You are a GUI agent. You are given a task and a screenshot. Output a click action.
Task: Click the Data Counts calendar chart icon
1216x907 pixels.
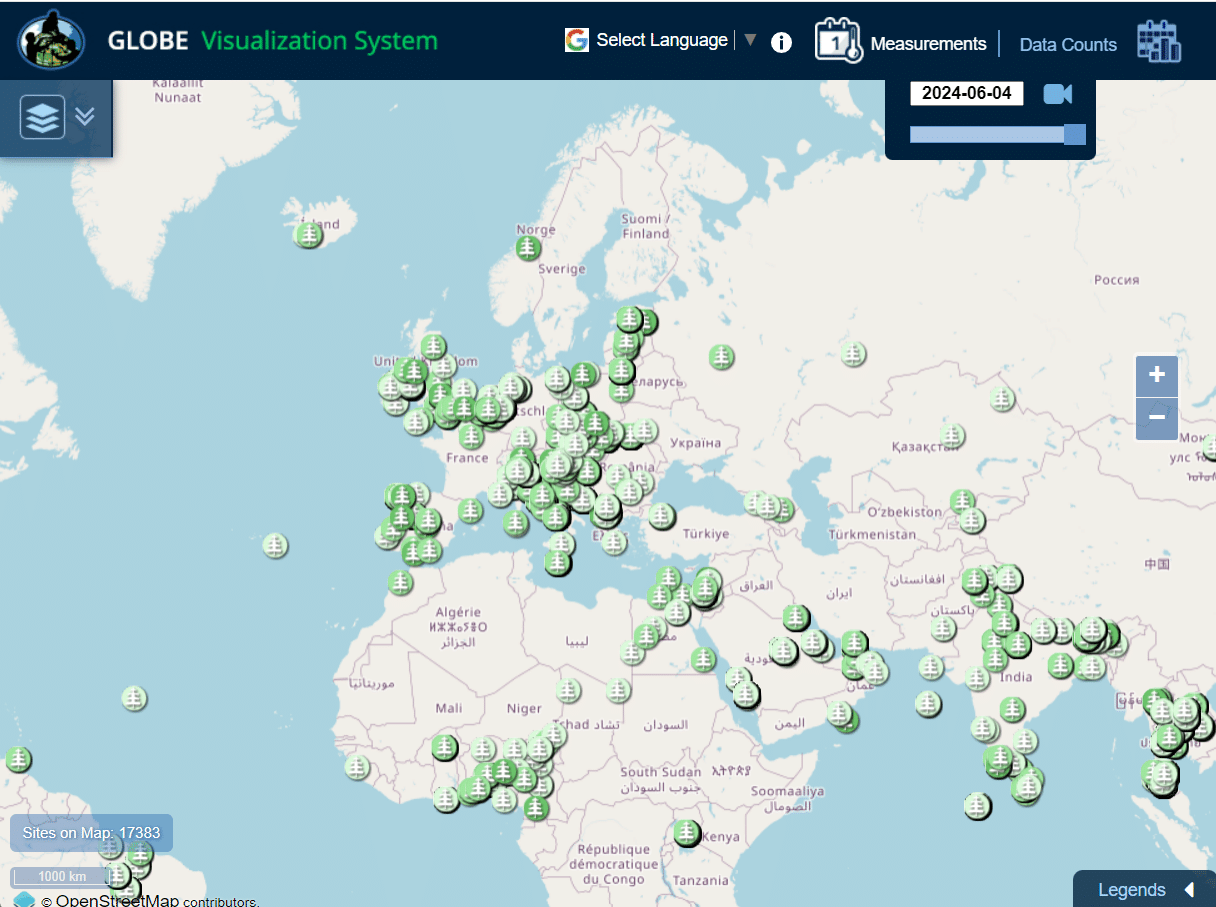tap(1159, 41)
